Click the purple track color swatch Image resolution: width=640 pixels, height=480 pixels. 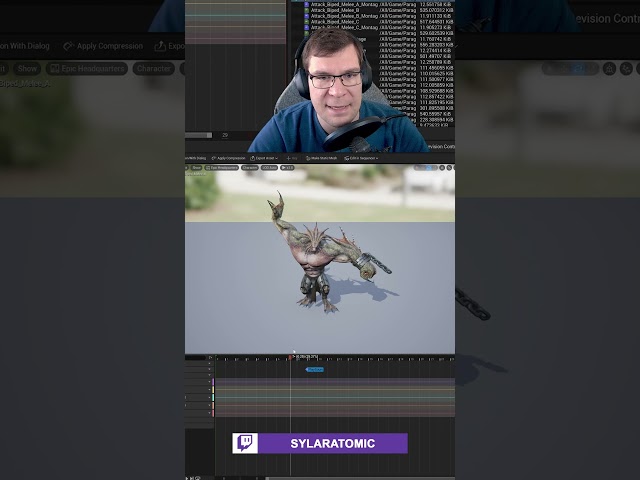pyautogui.click(x=213, y=382)
